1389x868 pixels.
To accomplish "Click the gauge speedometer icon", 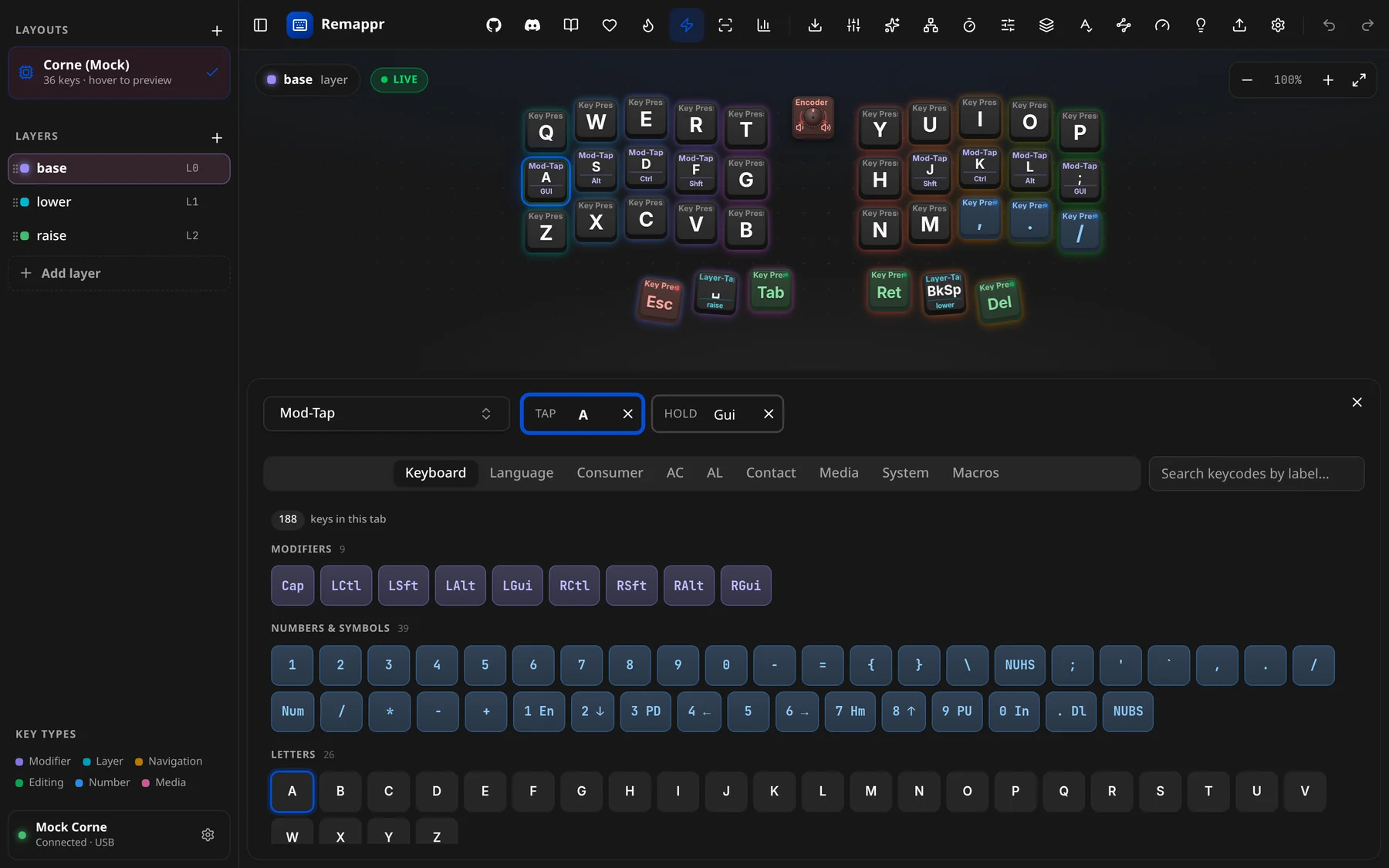I will coord(1162,25).
